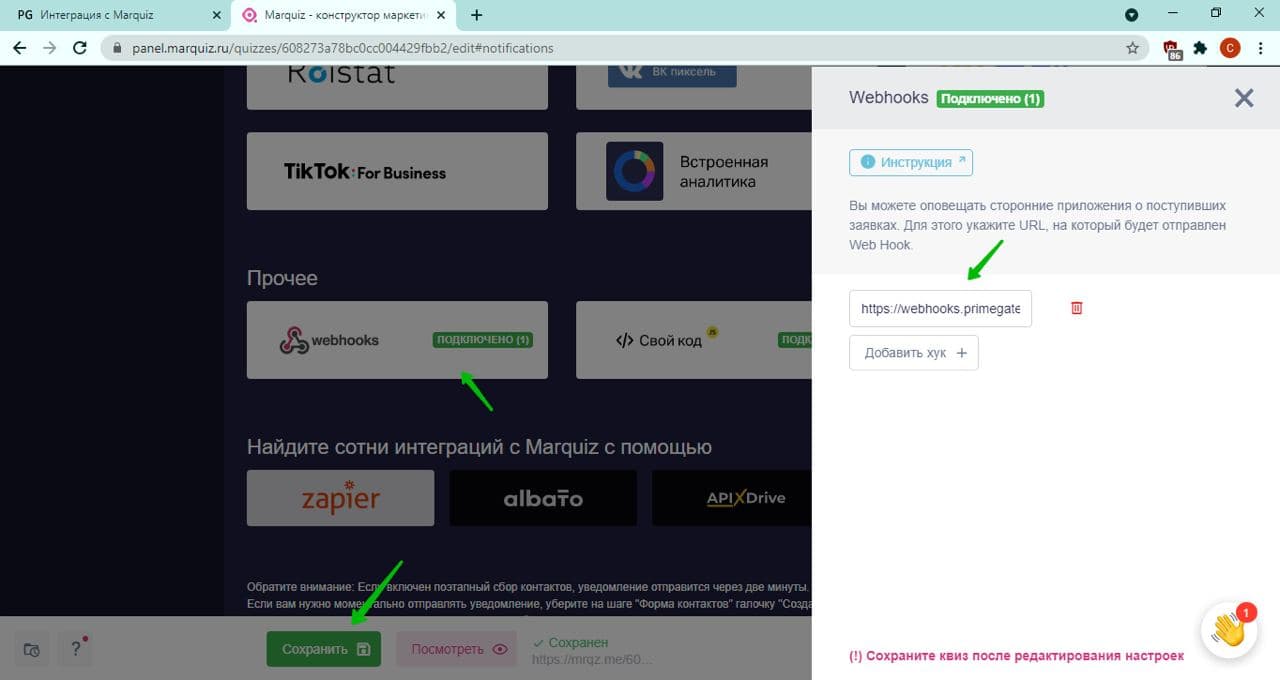The width and height of the screenshot is (1280, 680).
Task: Open a new browser tab
Action: point(477,15)
